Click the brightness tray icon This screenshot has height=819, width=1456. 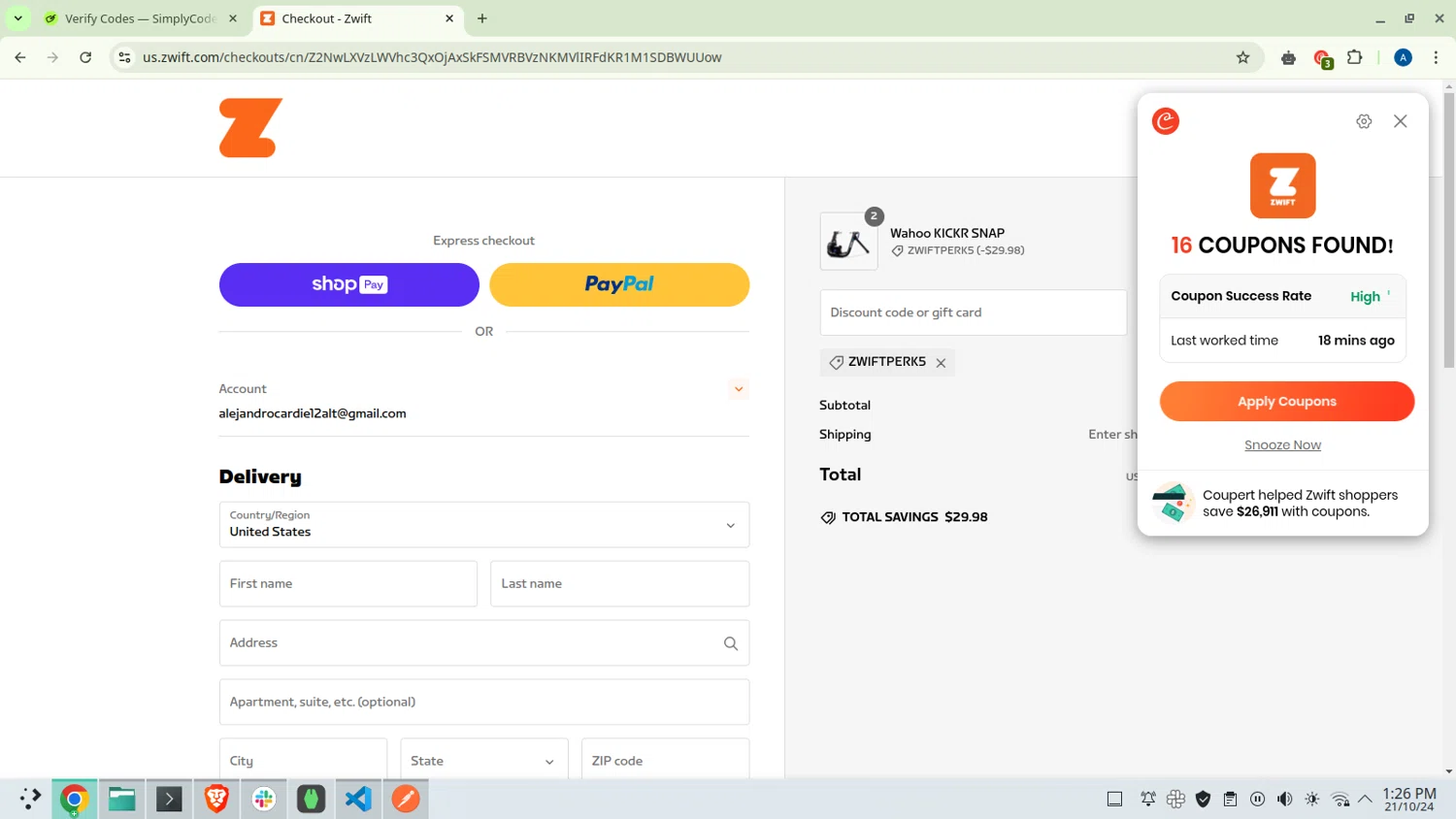tap(1311, 799)
